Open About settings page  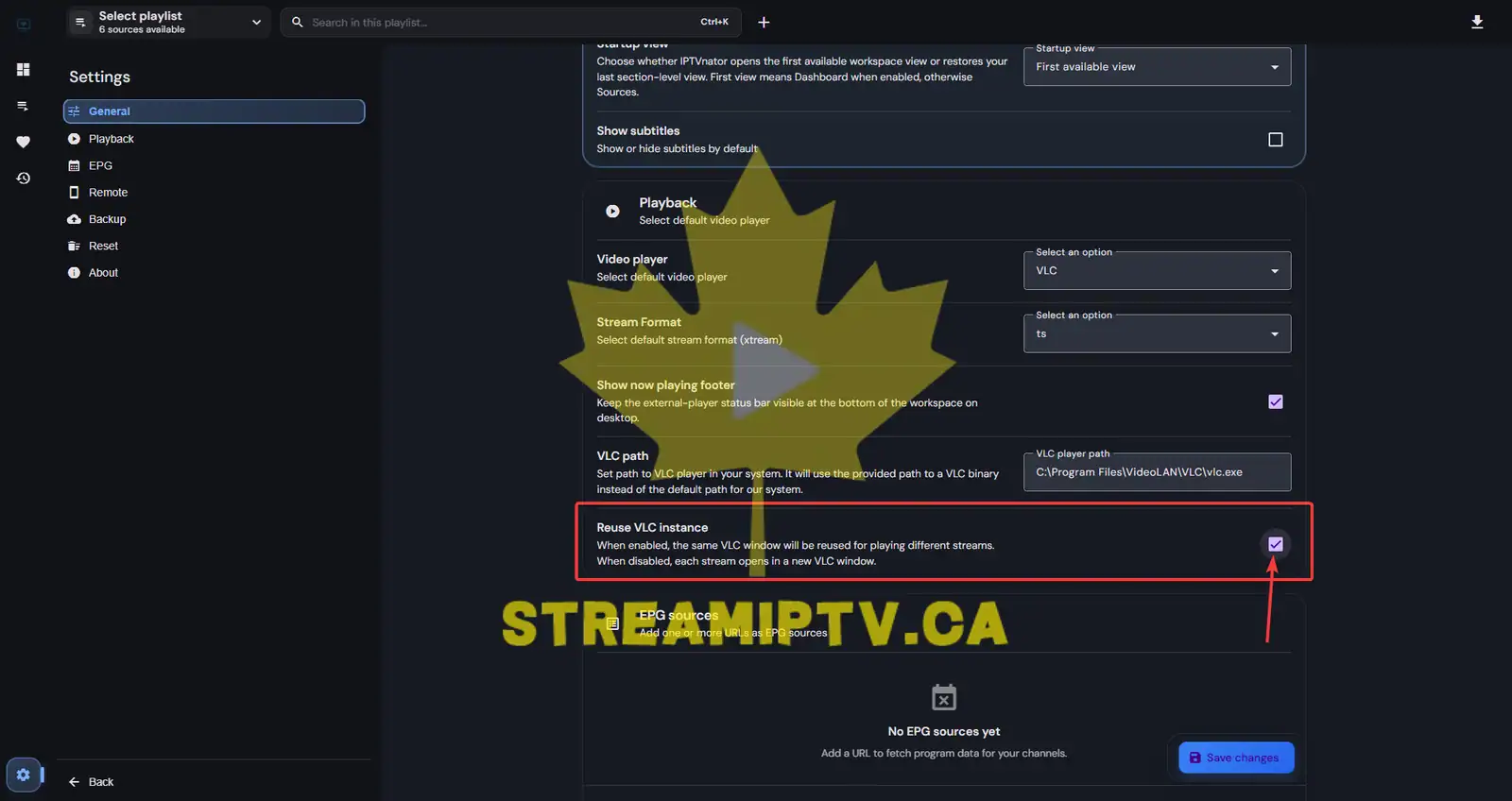214,272
